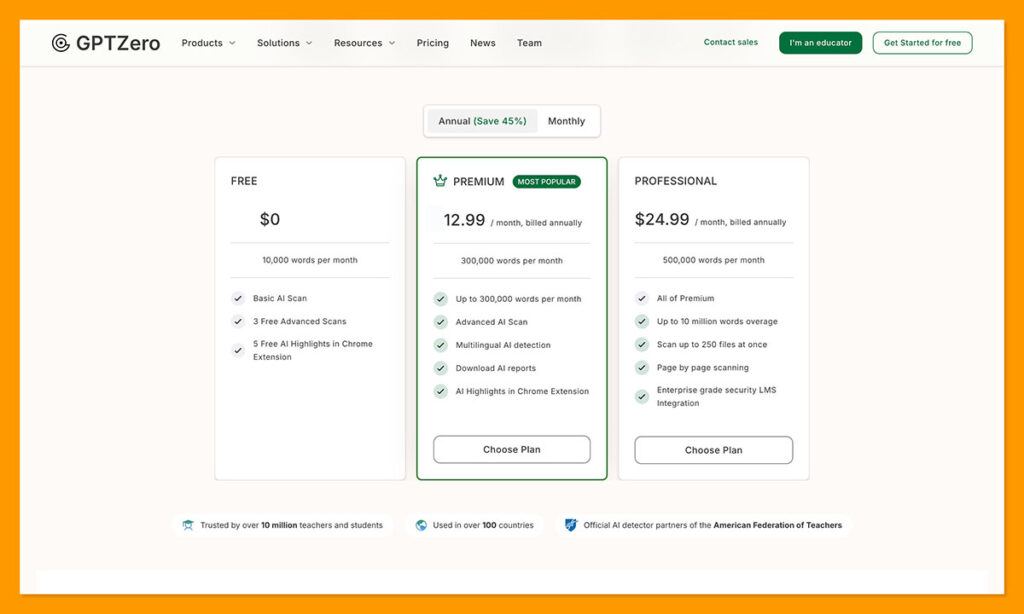Viewport: 1024px width, 614px height.
Task: Click 'Used in over 100 countries' text
Action: 483,525
